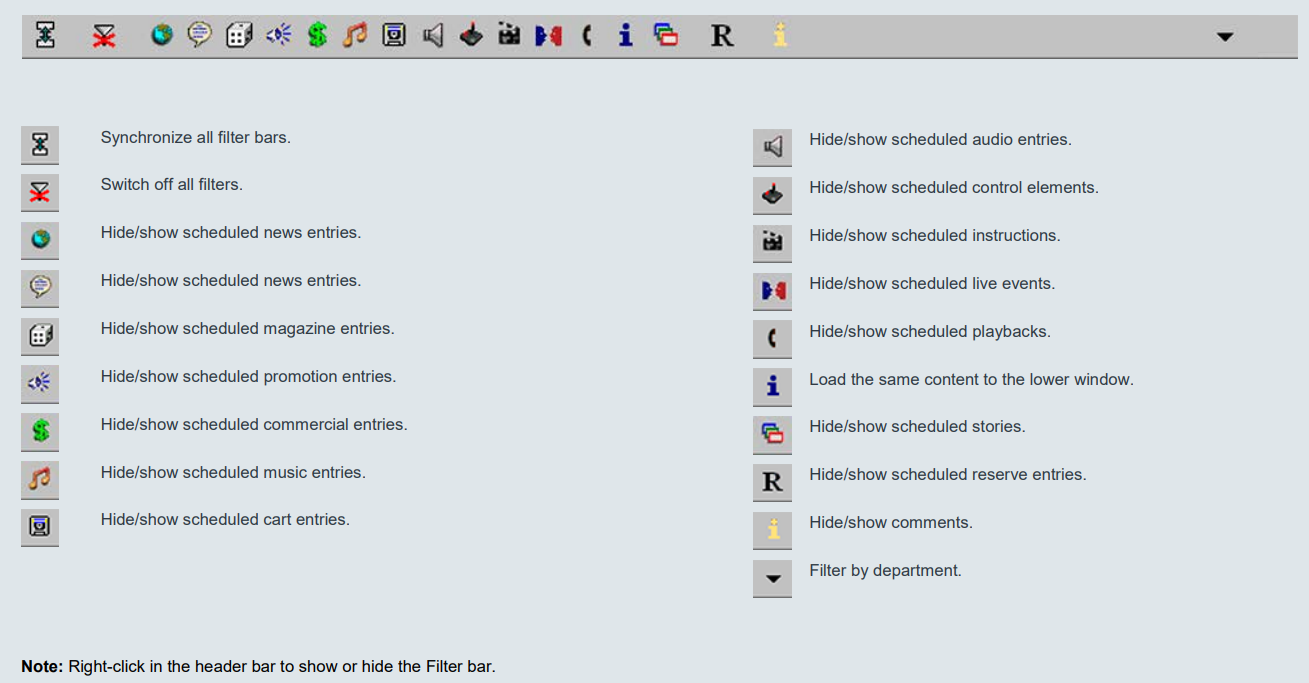The height and width of the screenshot is (683, 1309).
Task: Click the blue i icon in the top toolbar
Action: coord(625,36)
